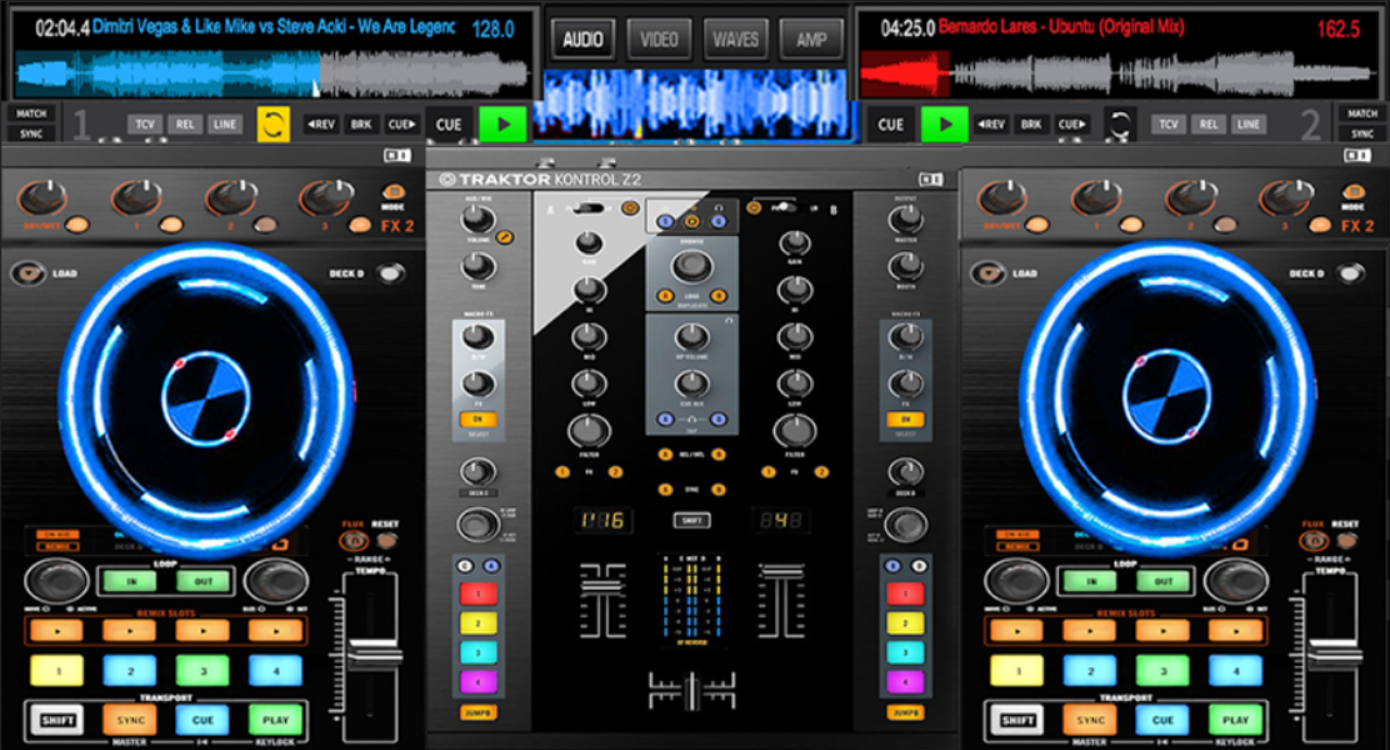1390x750 pixels.
Task: Enable FLUX mode on the right deck
Action: coord(1312,541)
